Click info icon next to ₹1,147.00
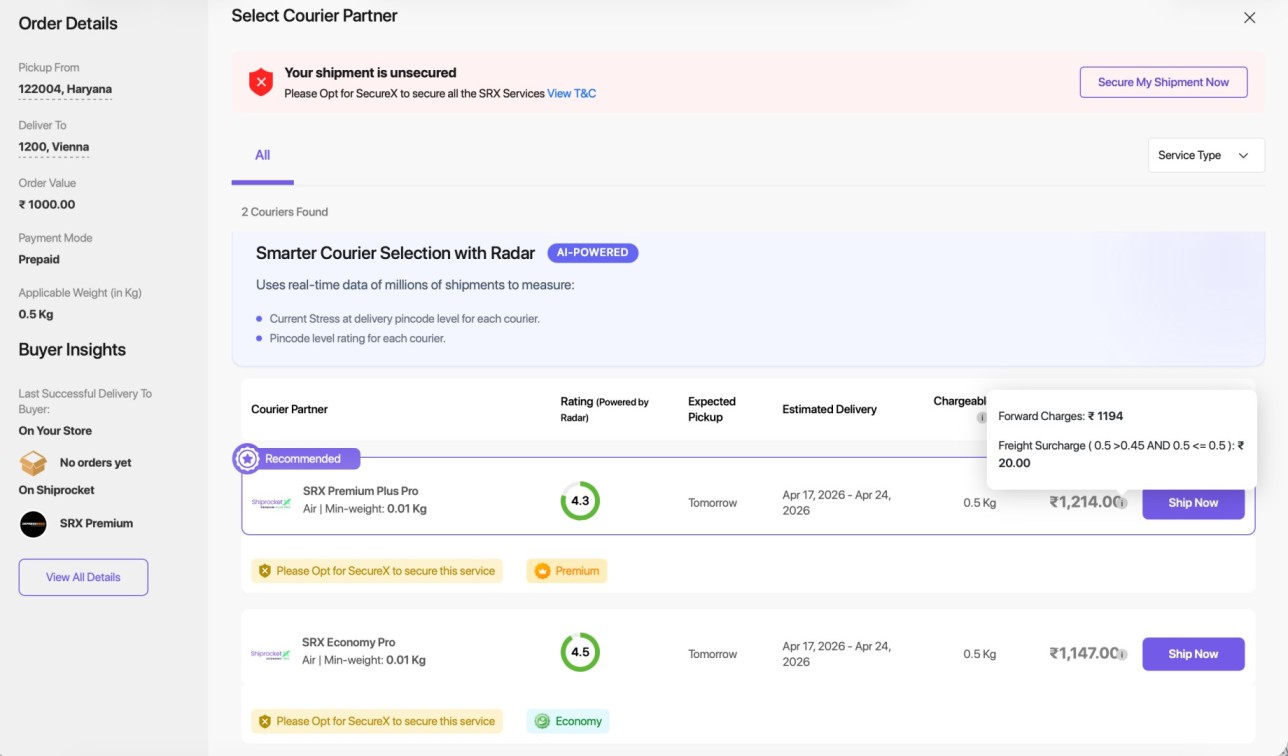The width and height of the screenshot is (1288, 756). click(x=1122, y=654)
